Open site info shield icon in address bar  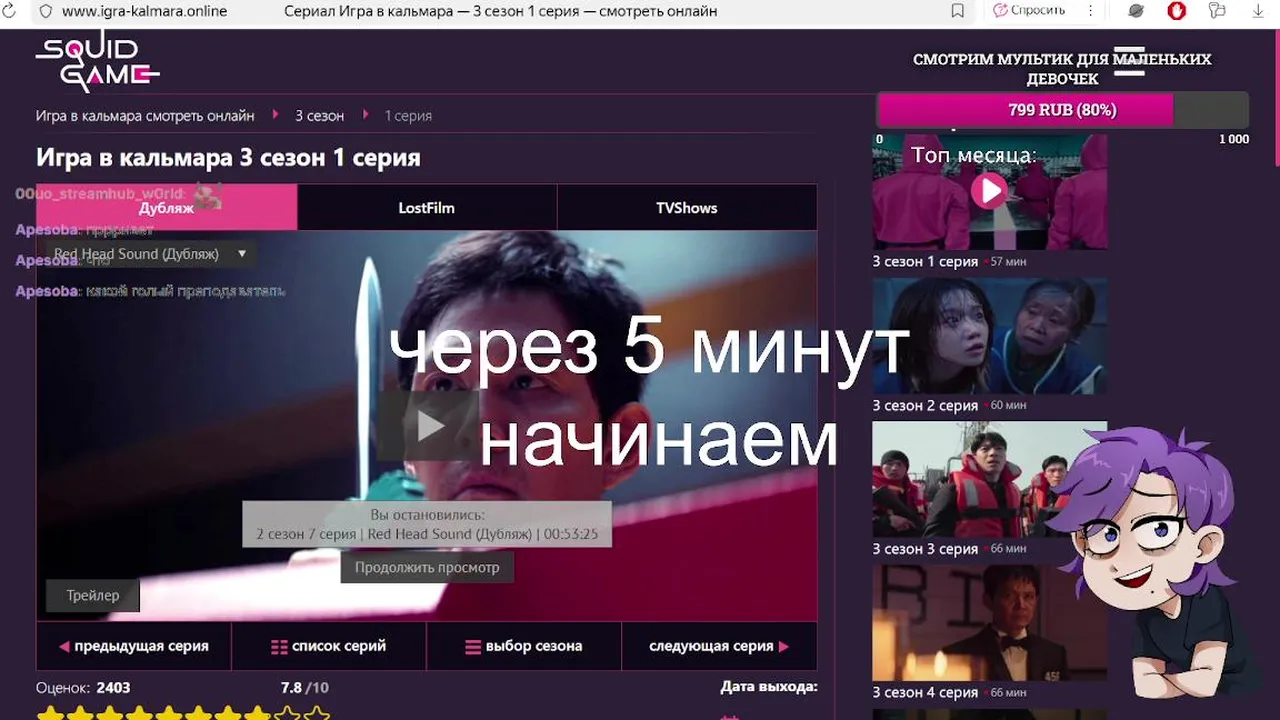coord(45,11)
